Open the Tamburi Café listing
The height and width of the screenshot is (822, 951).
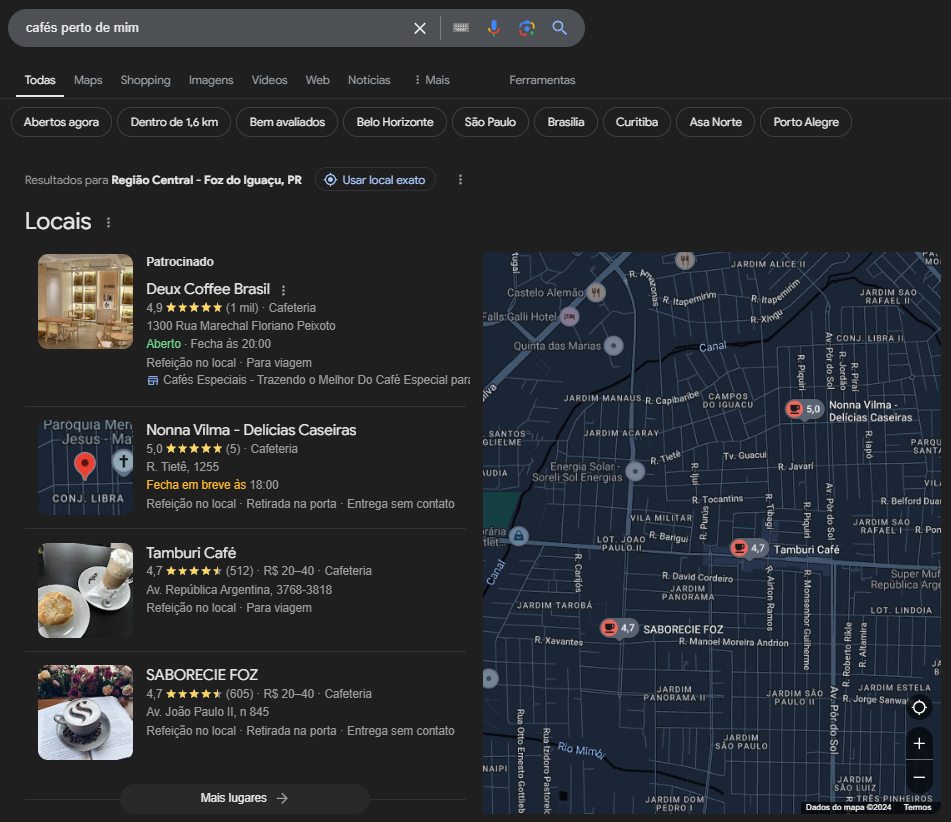[x=191, y=553]
